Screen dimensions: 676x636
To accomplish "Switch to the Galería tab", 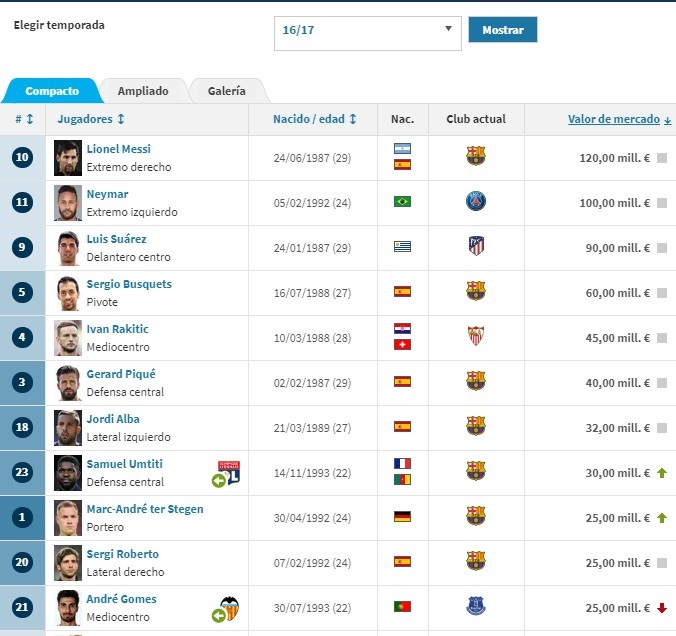I will 227,91.
